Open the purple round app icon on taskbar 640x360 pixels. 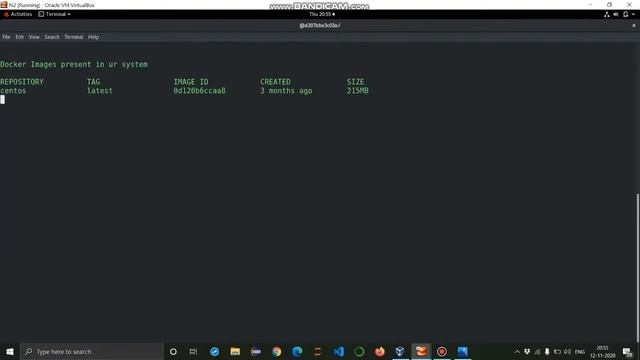tap(256, 351)
